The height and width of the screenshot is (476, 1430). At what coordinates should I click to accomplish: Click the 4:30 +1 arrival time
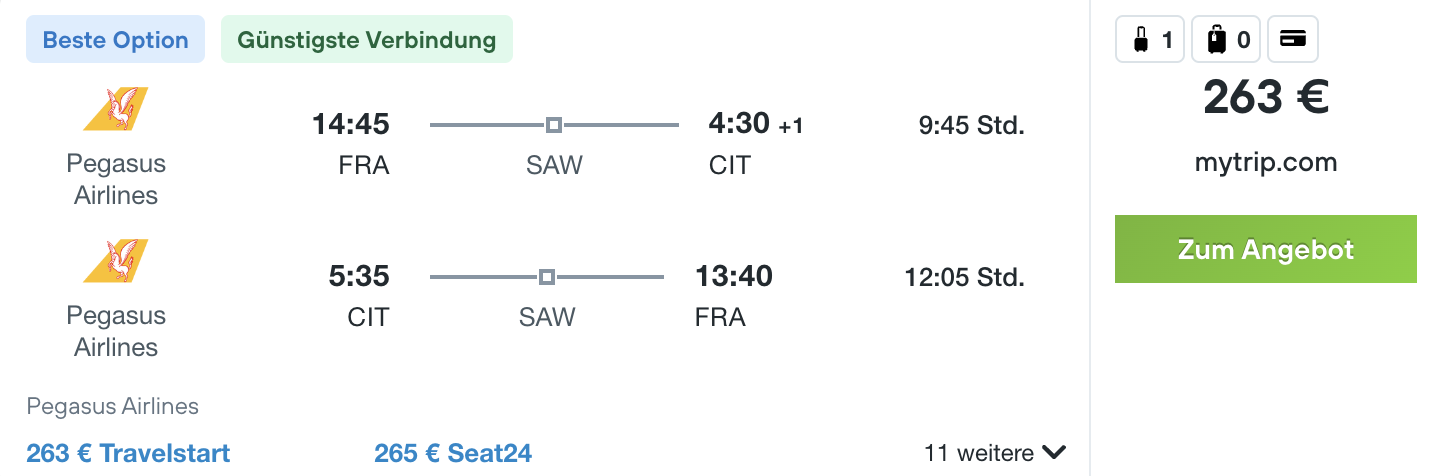(x=755, y=124)
